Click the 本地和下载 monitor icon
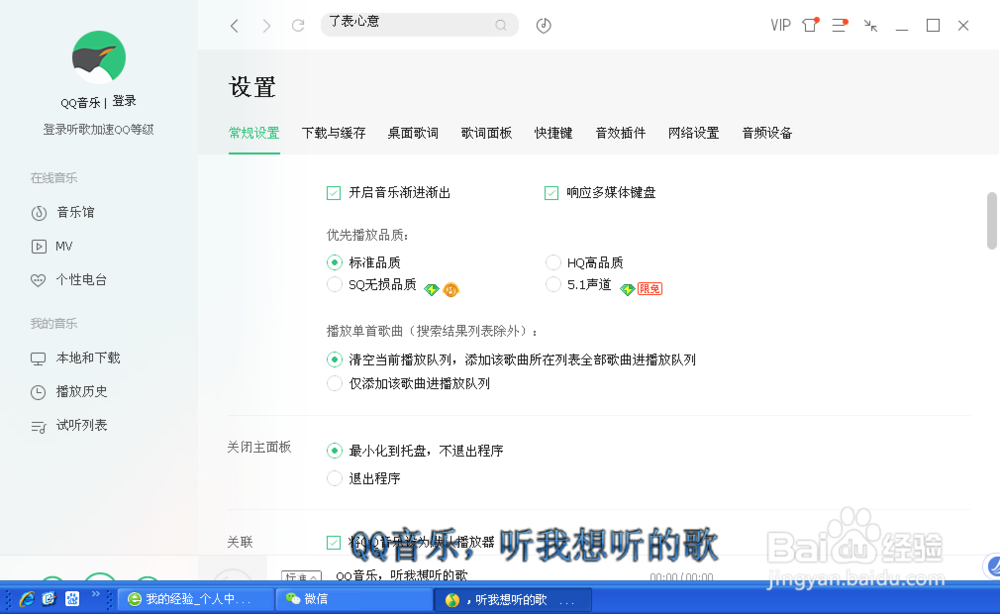Image resolution: width=1000 pixels, height=614 pixels. pos(38,359)
